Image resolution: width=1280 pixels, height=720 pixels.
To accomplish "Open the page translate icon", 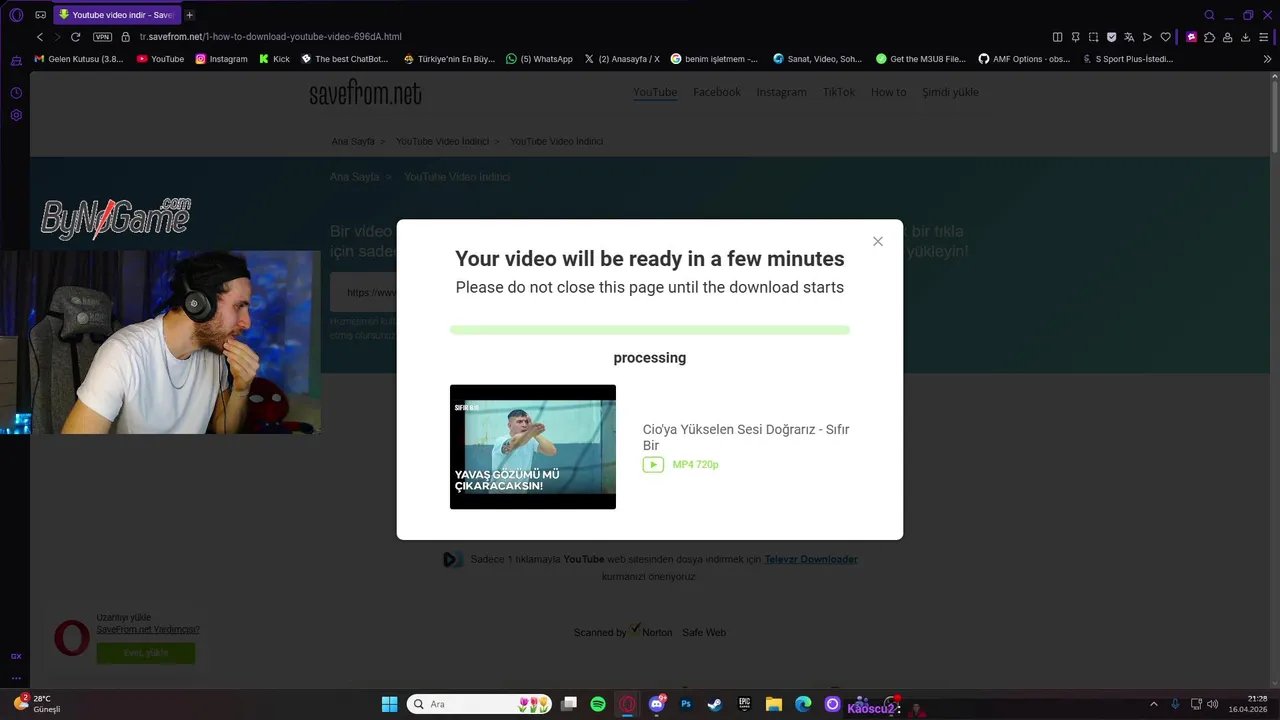I will click(1129, 37).
